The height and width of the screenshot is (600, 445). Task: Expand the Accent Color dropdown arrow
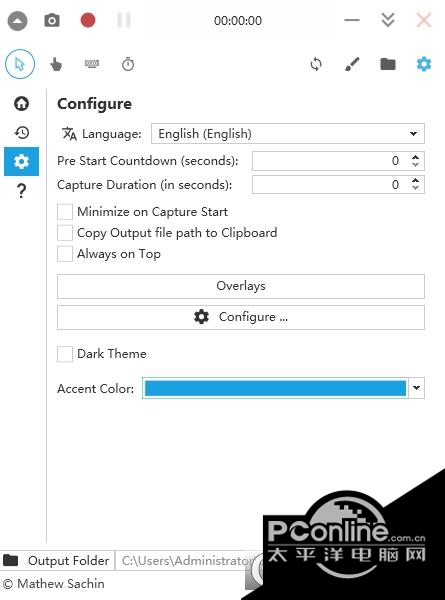(417, 388)
